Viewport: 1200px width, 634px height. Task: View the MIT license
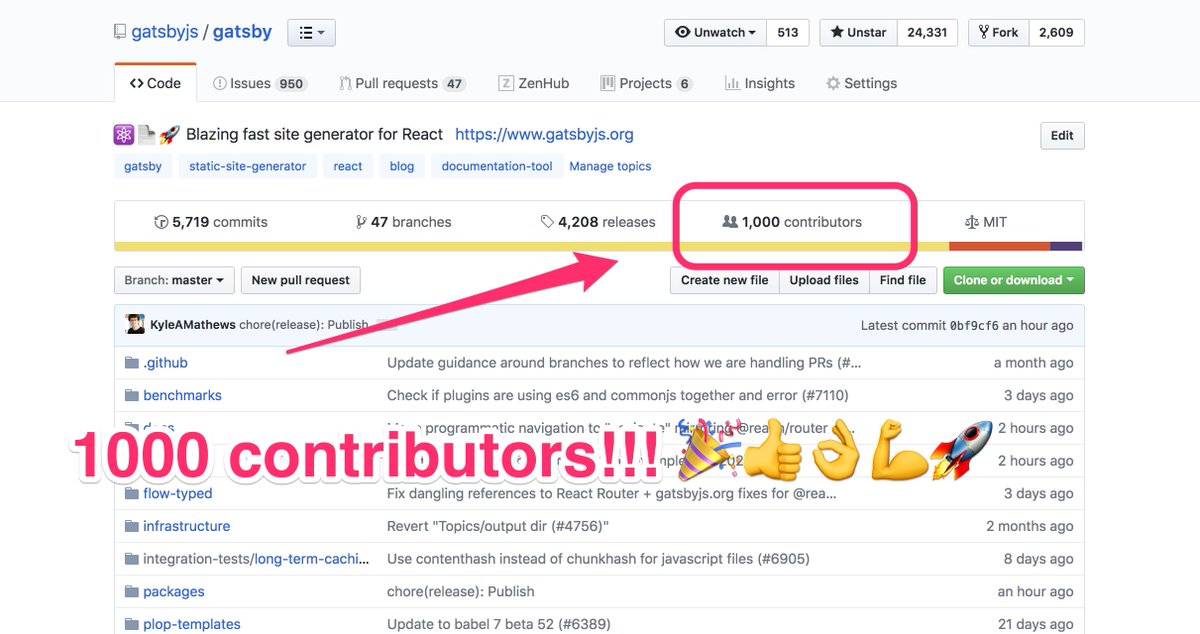tap(986, 222)
